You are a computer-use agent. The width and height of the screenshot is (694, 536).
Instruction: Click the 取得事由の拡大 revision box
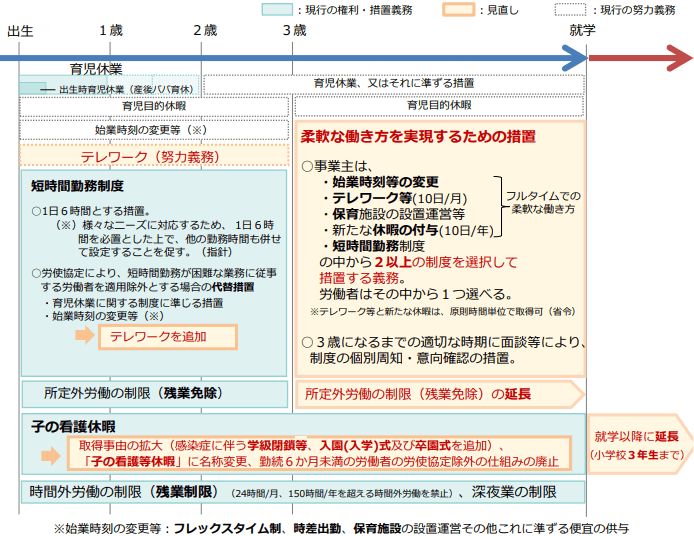(319, 453)
